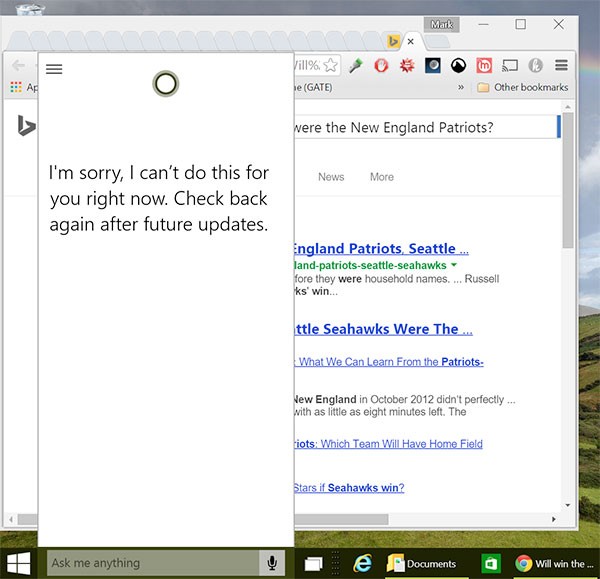Click the Cortana circle icon
This screenshot has width=600, height=579.
(x=166, y=84)
